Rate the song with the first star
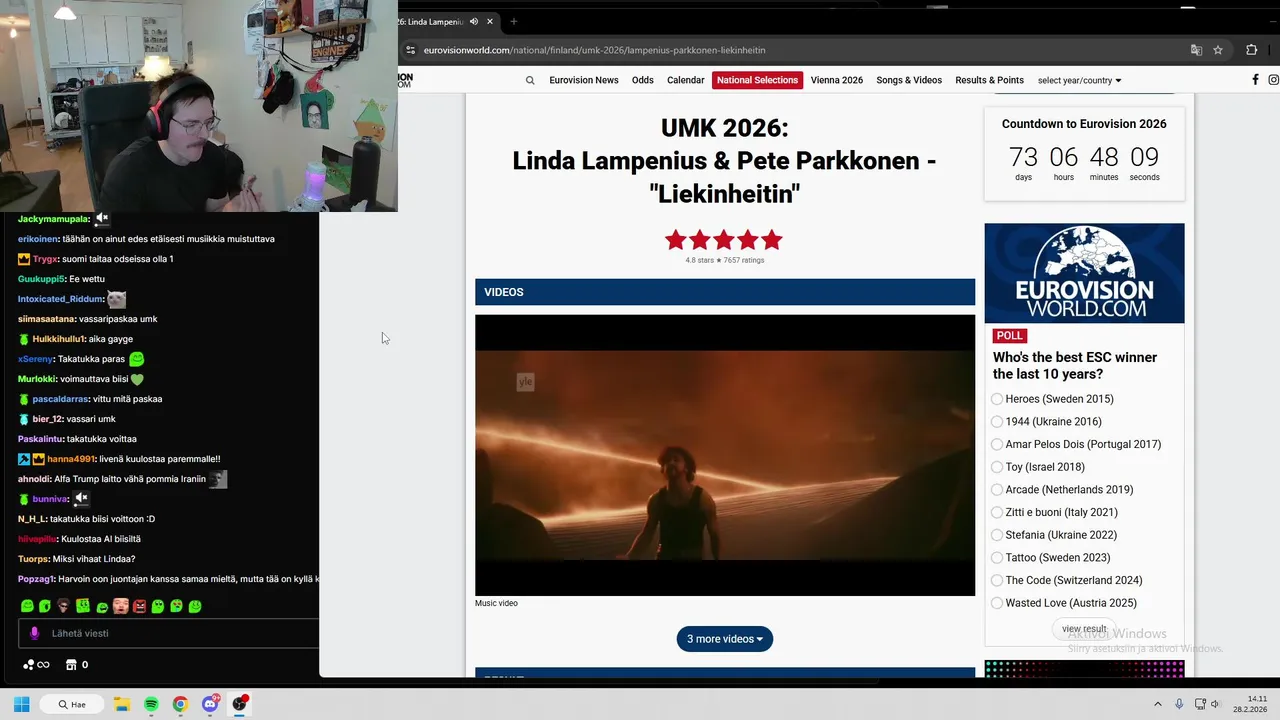 (x=676, y=240)
